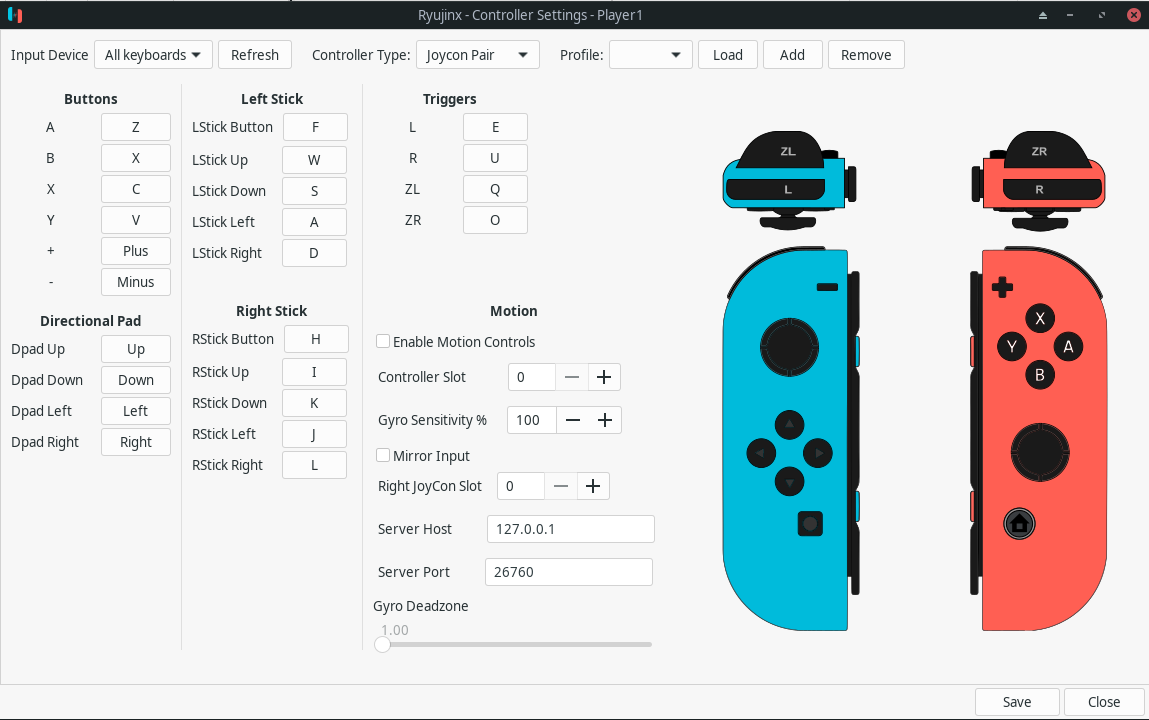Rebind LStick Up mapped to W

point(314,160)
